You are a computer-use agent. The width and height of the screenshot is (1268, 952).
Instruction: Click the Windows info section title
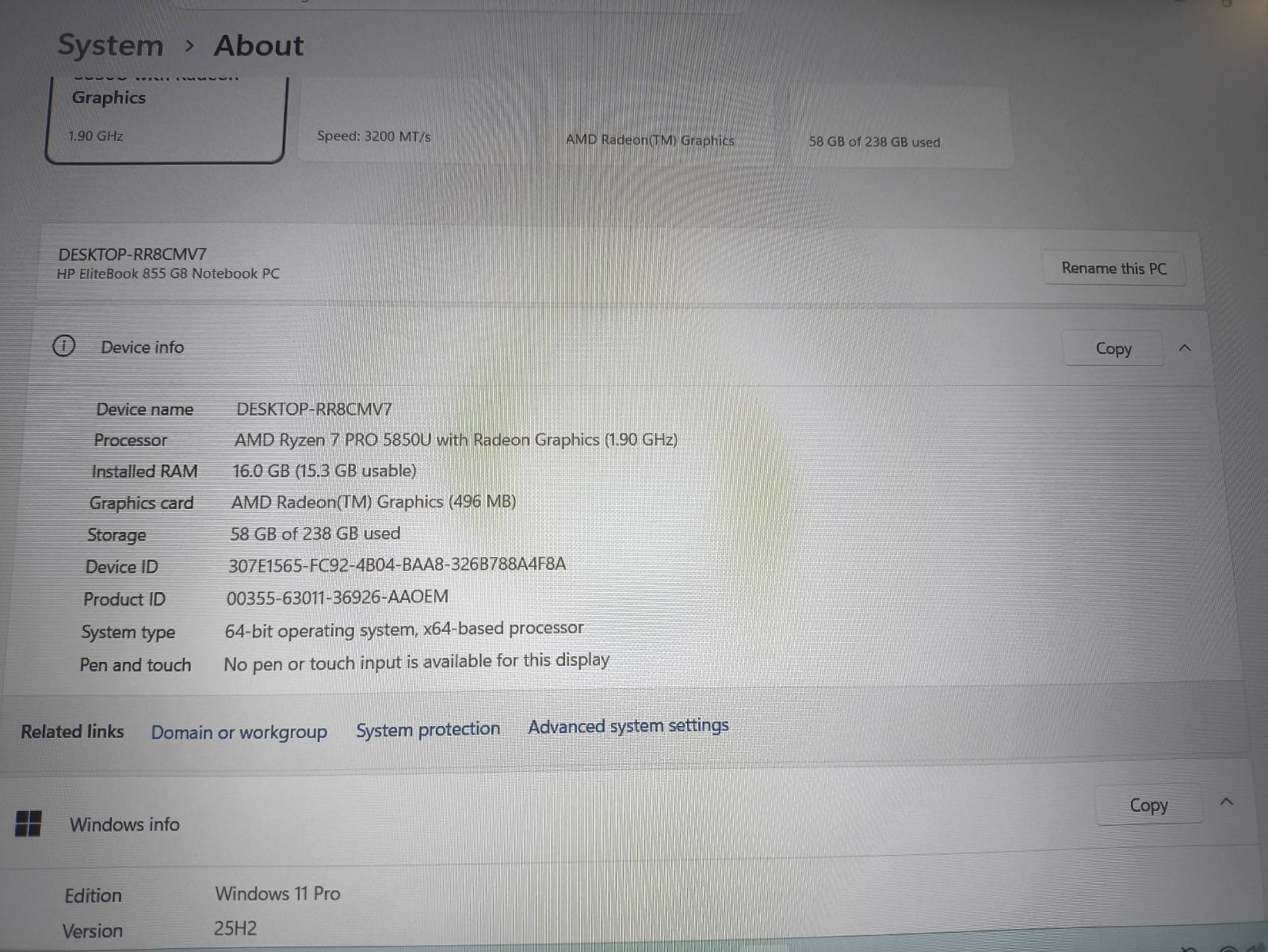(124, 824)
